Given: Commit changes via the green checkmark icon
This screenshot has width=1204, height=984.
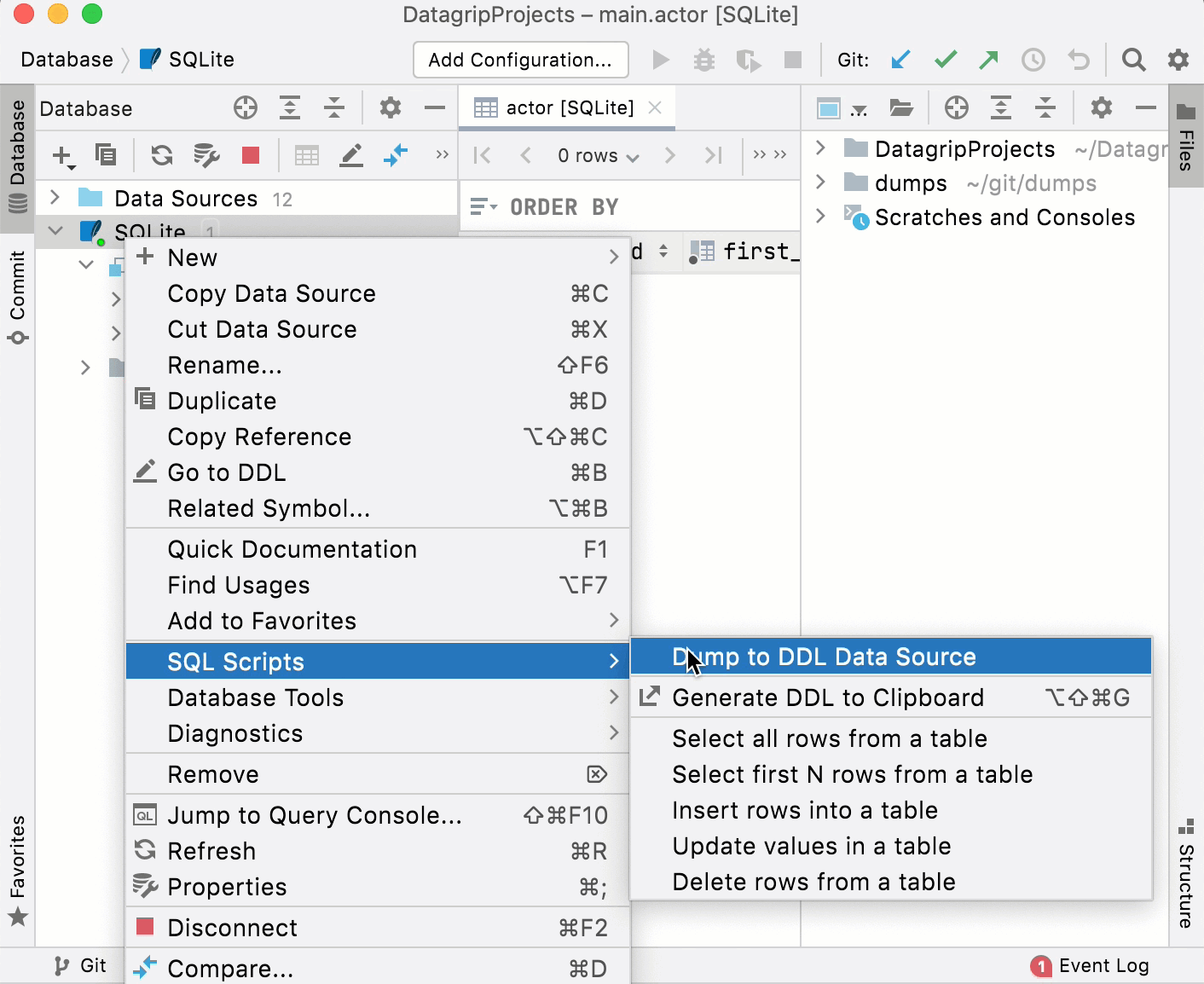Looking at the screenshot, I should (945, 60).
